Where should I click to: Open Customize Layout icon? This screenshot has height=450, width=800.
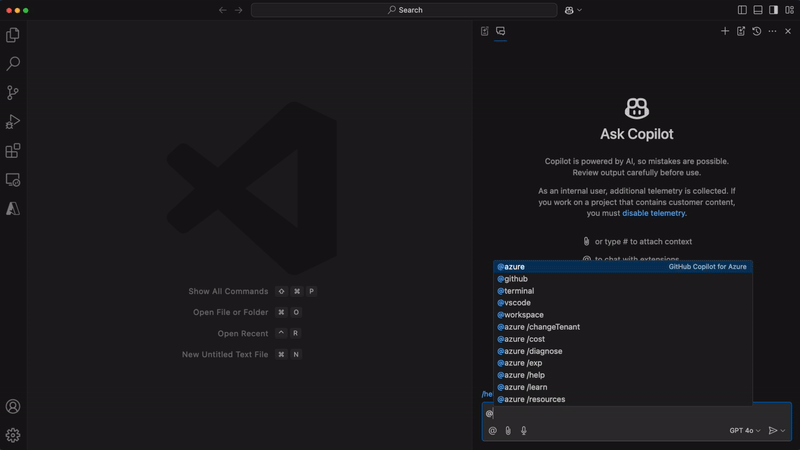point(789,10)
